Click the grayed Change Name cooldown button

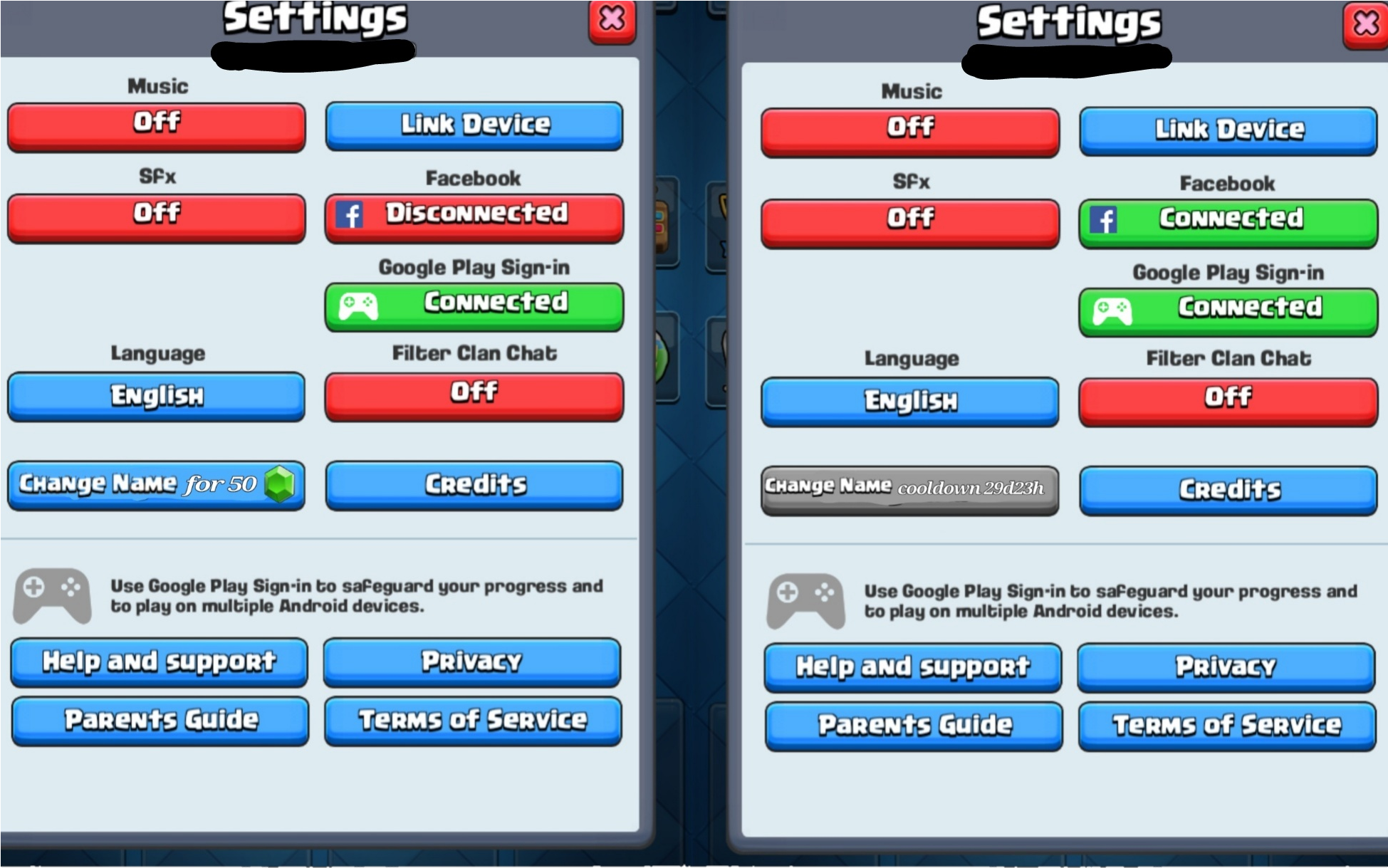pos(910,490)
